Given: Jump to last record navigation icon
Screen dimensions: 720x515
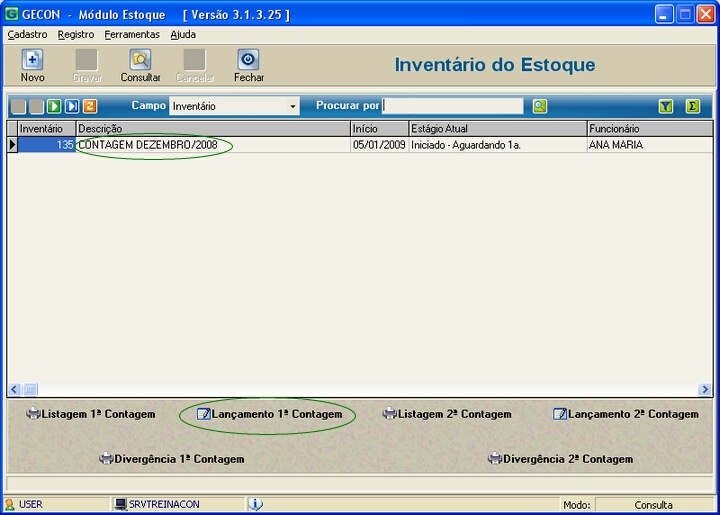Looking at the screenshot, I should [x=72, y=106].
